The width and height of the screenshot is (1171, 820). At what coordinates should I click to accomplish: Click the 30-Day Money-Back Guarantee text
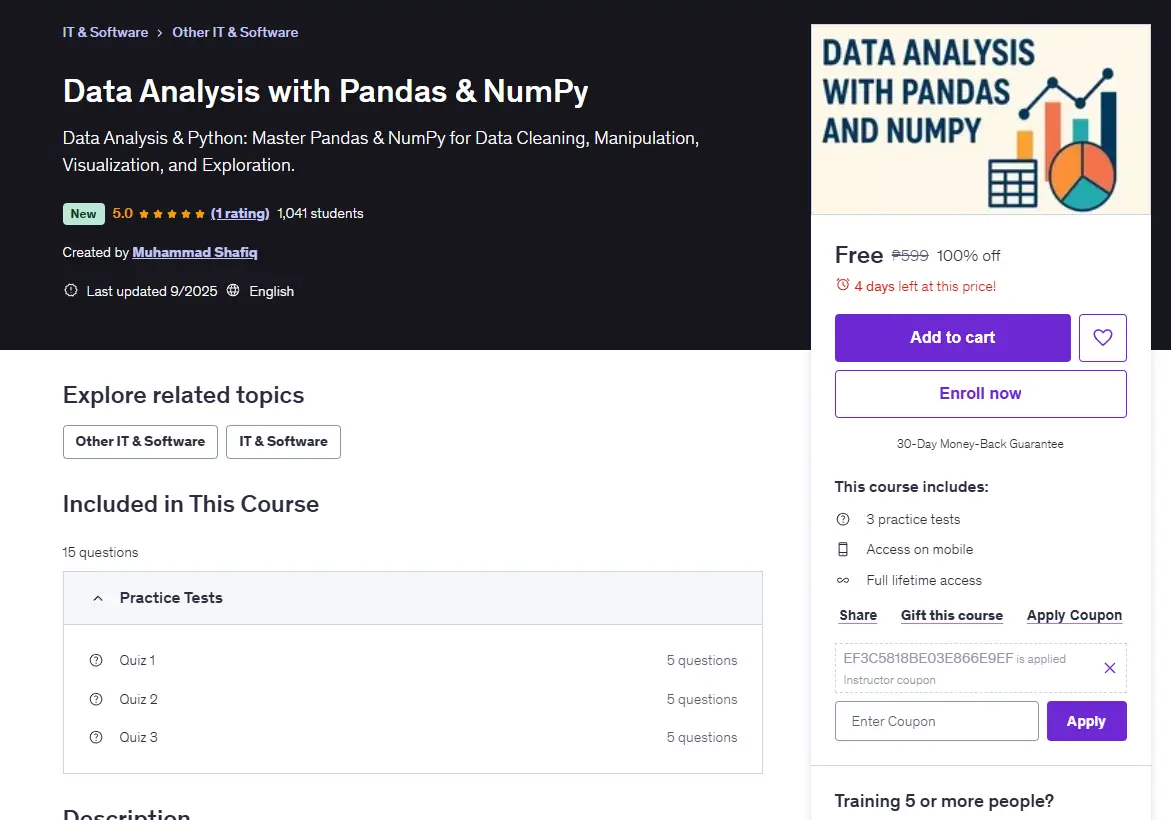pos(980,444)
